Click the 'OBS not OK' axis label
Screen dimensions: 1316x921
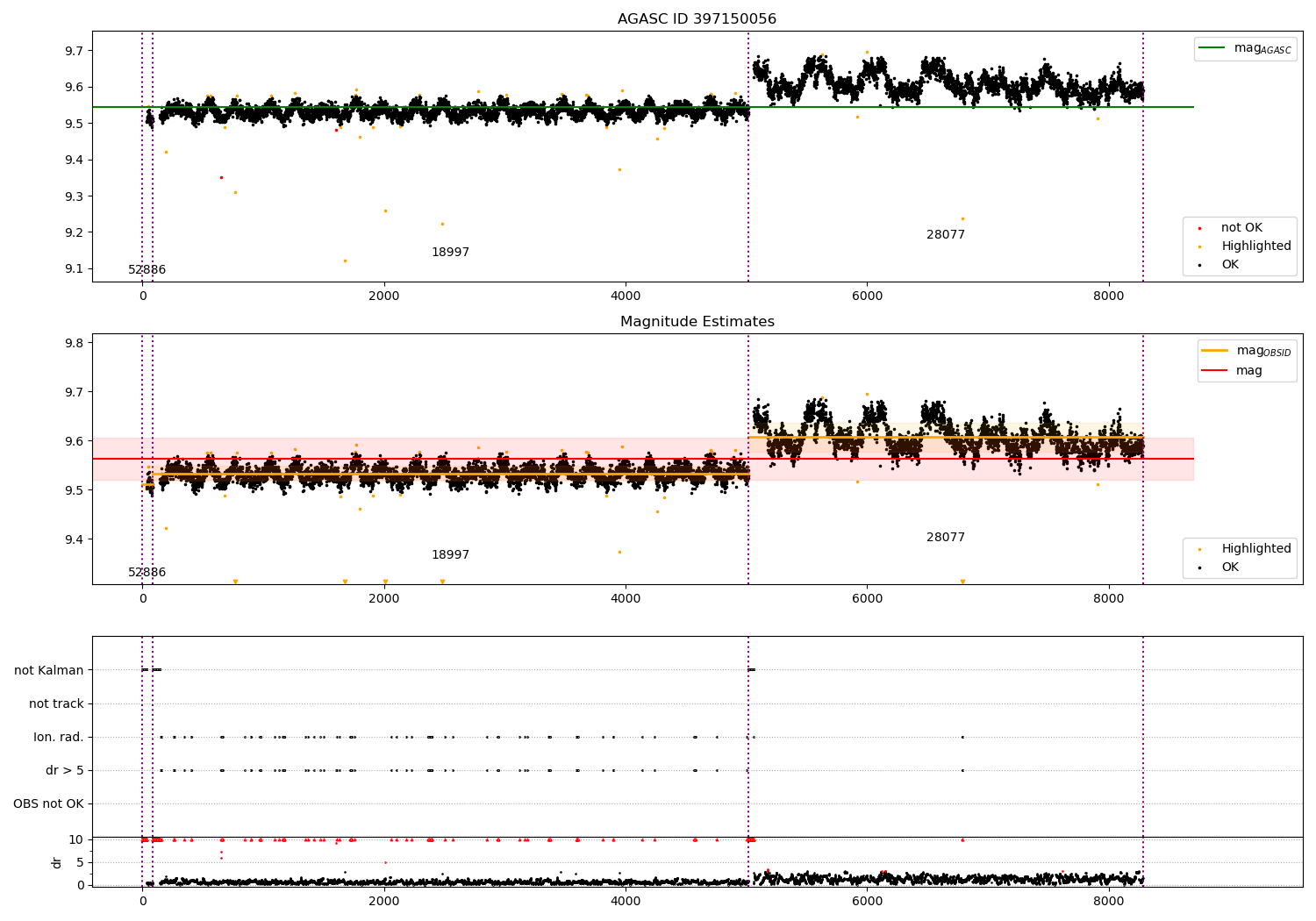pyautogui.click(x=48, y=804)
